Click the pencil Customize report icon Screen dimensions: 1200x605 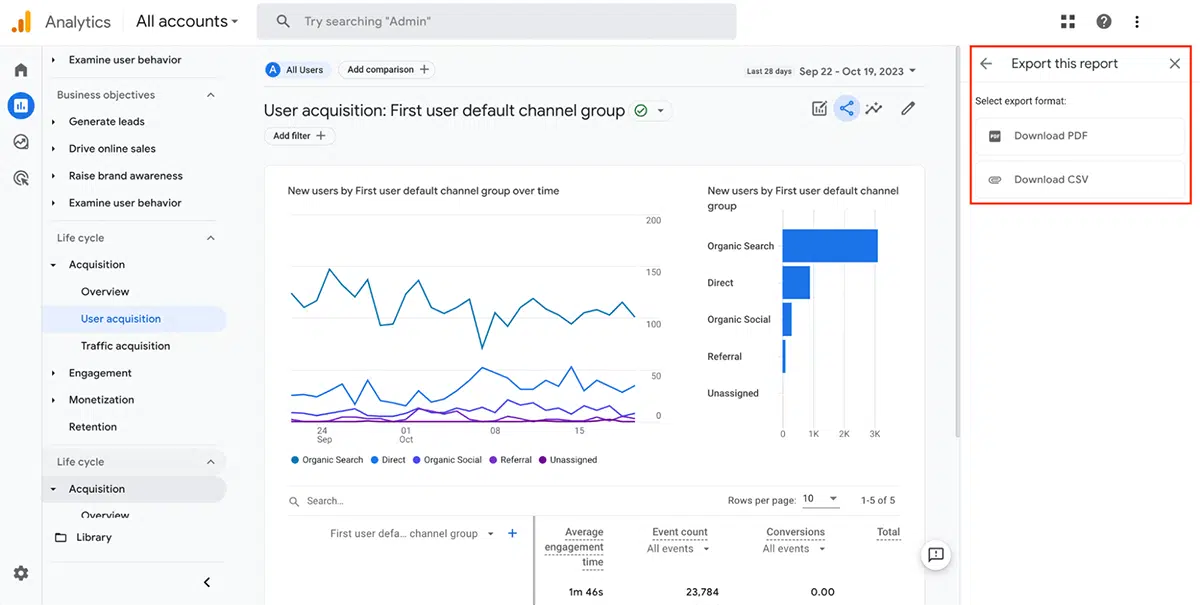[908, 108]
